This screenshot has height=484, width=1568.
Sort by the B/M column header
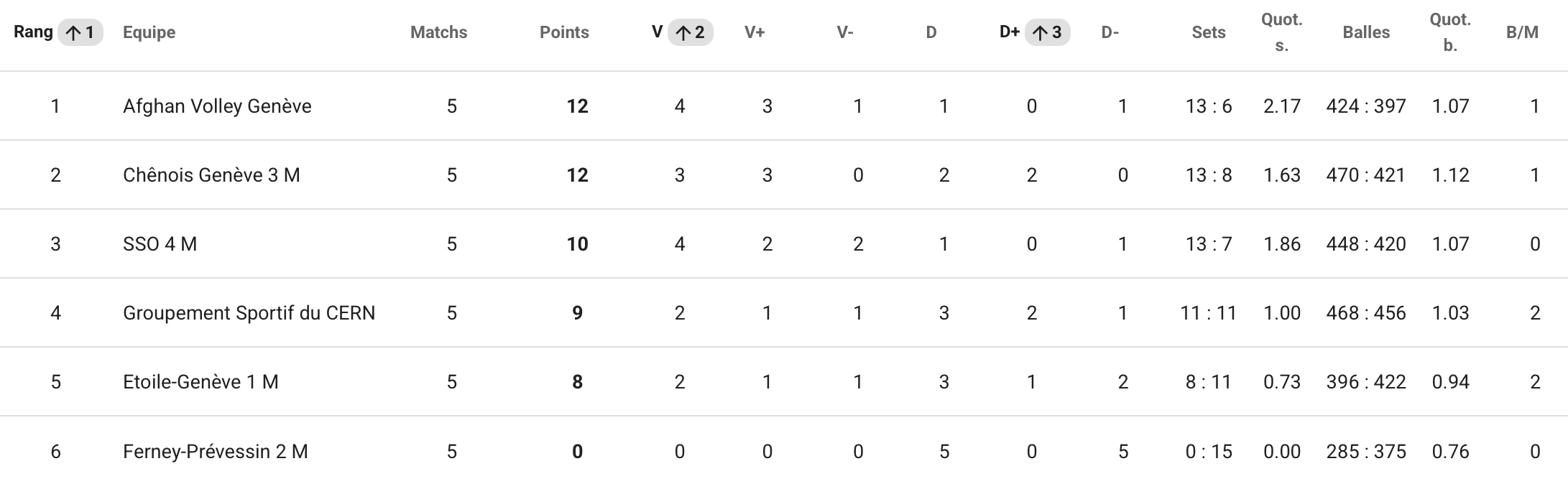pos(1522,32)
